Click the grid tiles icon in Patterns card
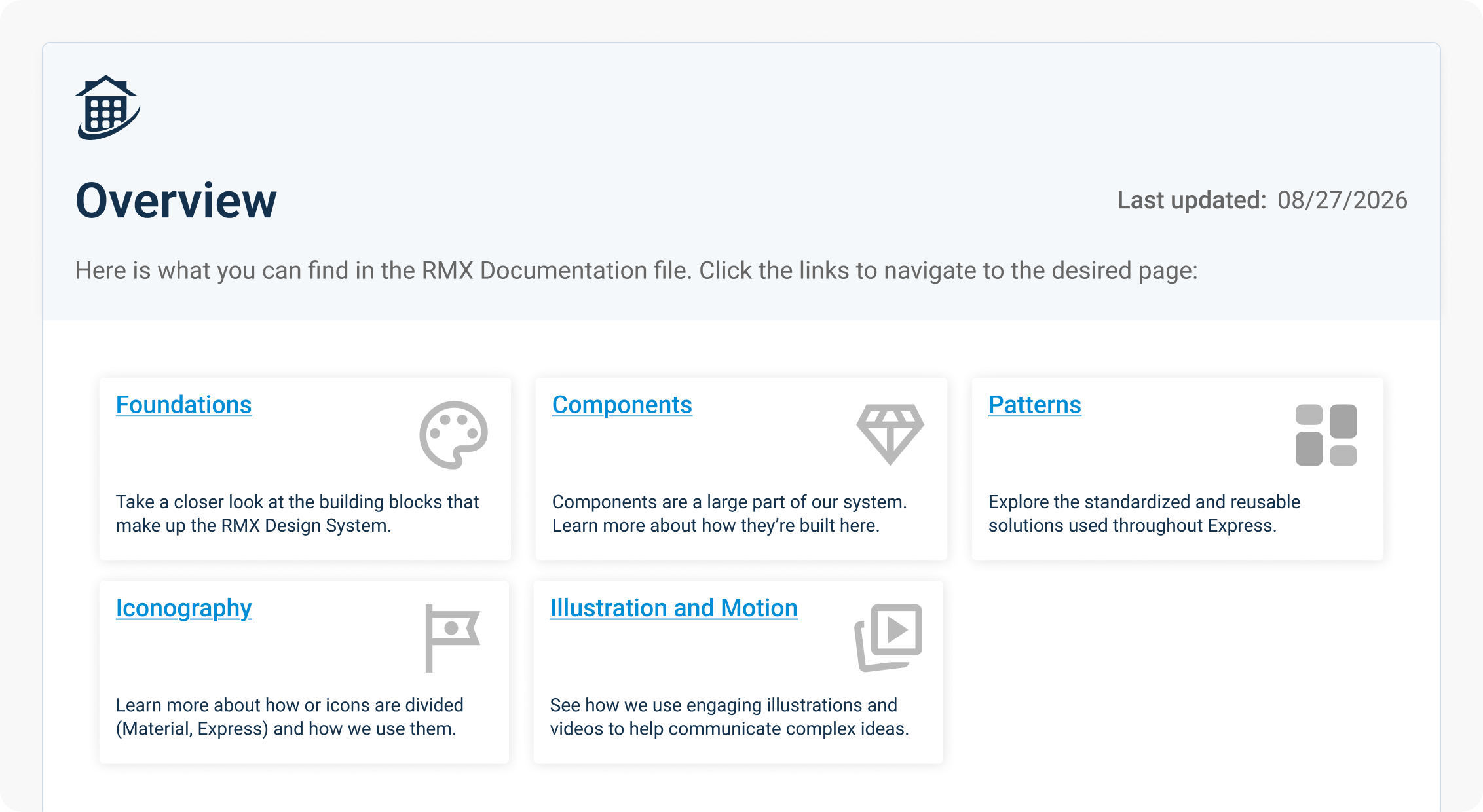Viewport: 1483px width, 812px height. point(1326,435)
